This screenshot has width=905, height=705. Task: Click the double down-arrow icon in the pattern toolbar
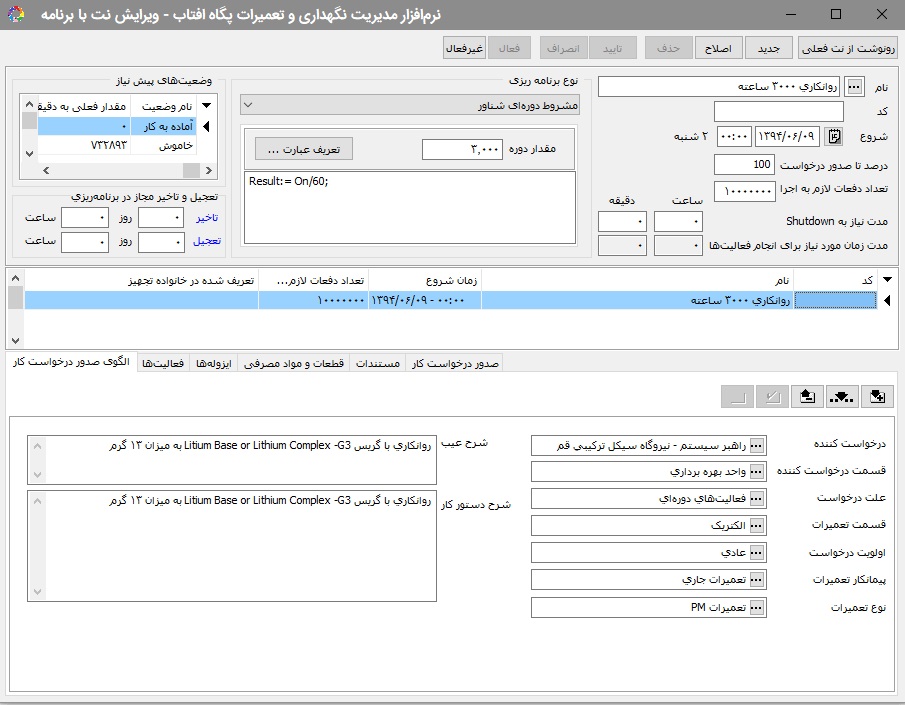[842, 397]
